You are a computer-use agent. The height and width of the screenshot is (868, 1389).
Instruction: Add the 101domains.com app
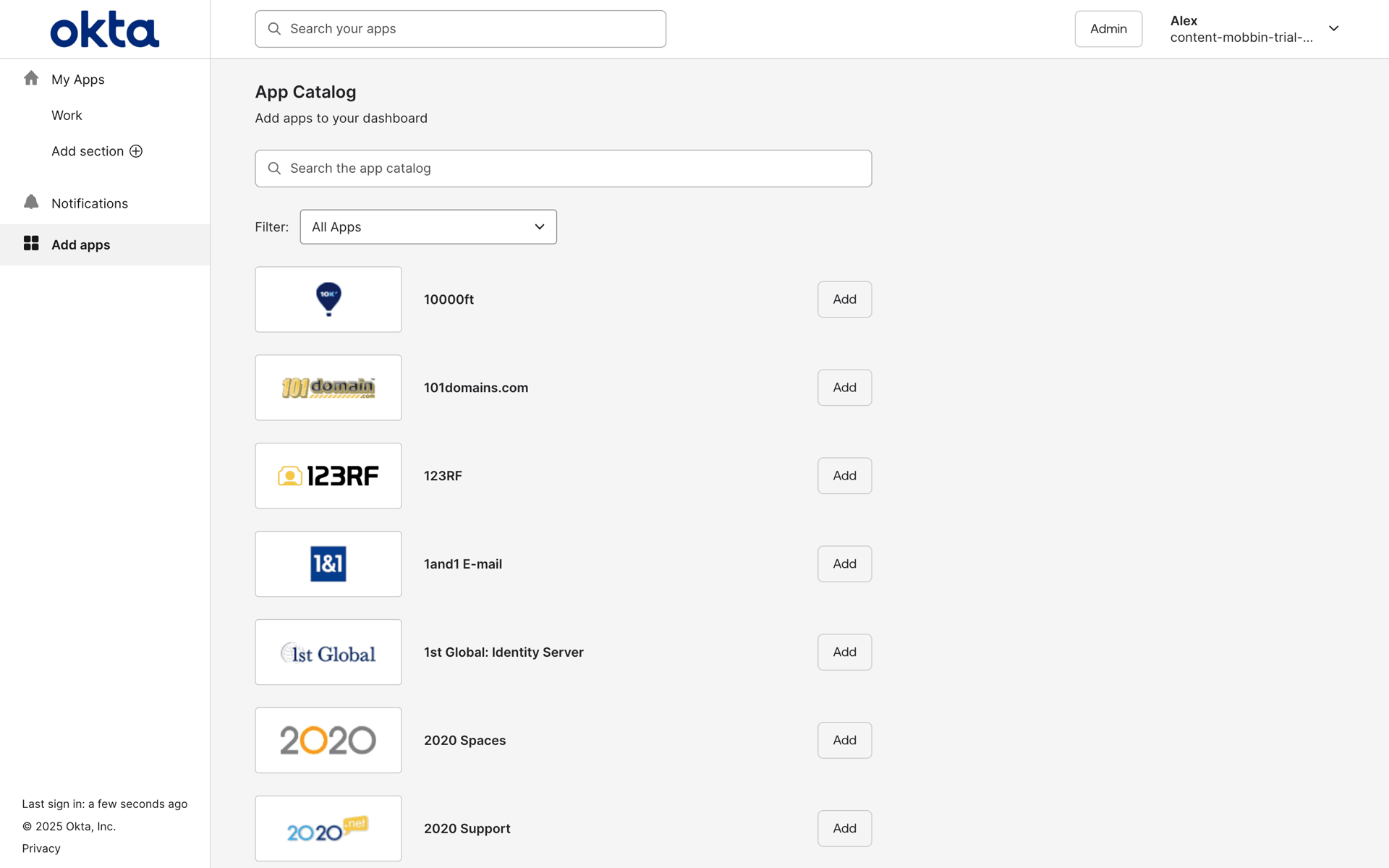844,388
